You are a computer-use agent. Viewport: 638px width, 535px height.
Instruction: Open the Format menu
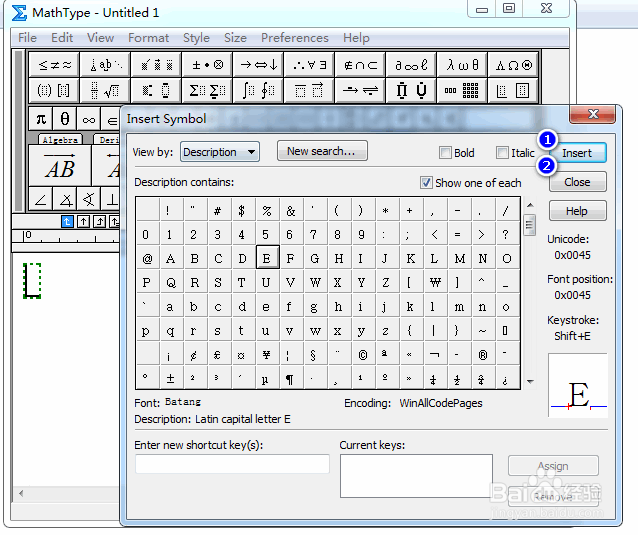(x=148, y=38)
